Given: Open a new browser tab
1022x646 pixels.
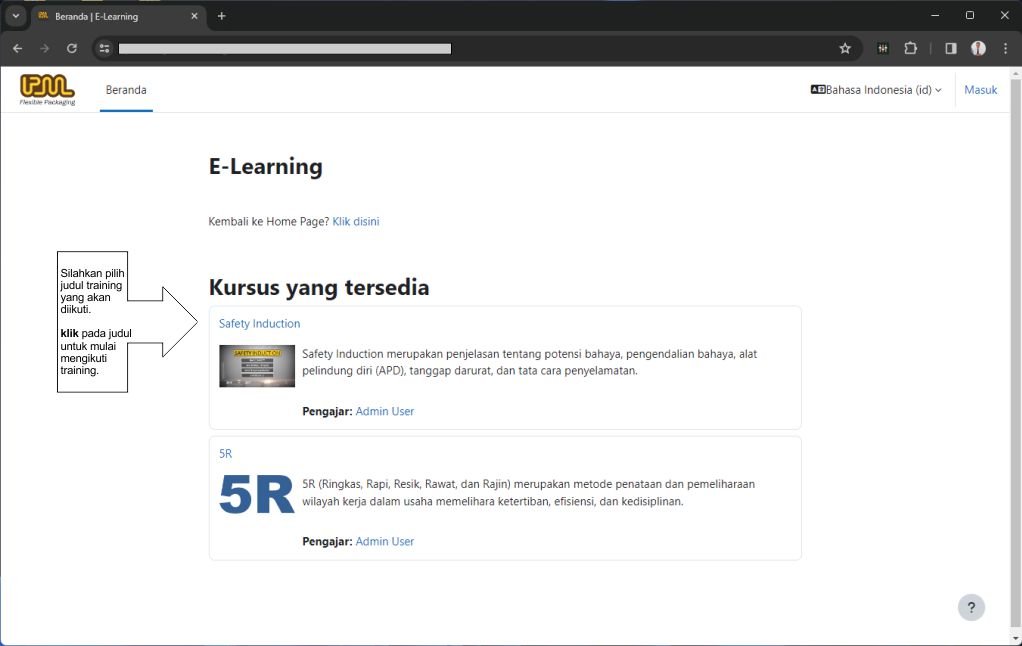Looking at the screenshot, I should pyautogui.click(x=222, y=16).
